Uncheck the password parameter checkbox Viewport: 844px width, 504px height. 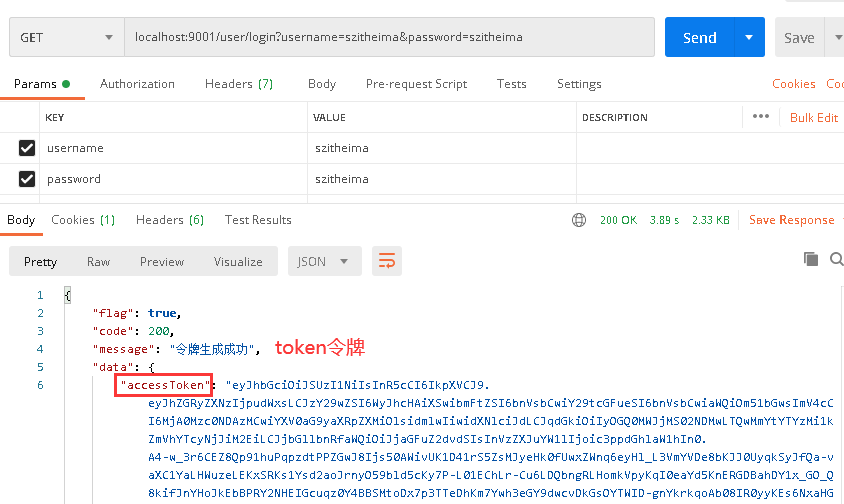point(27,179)
